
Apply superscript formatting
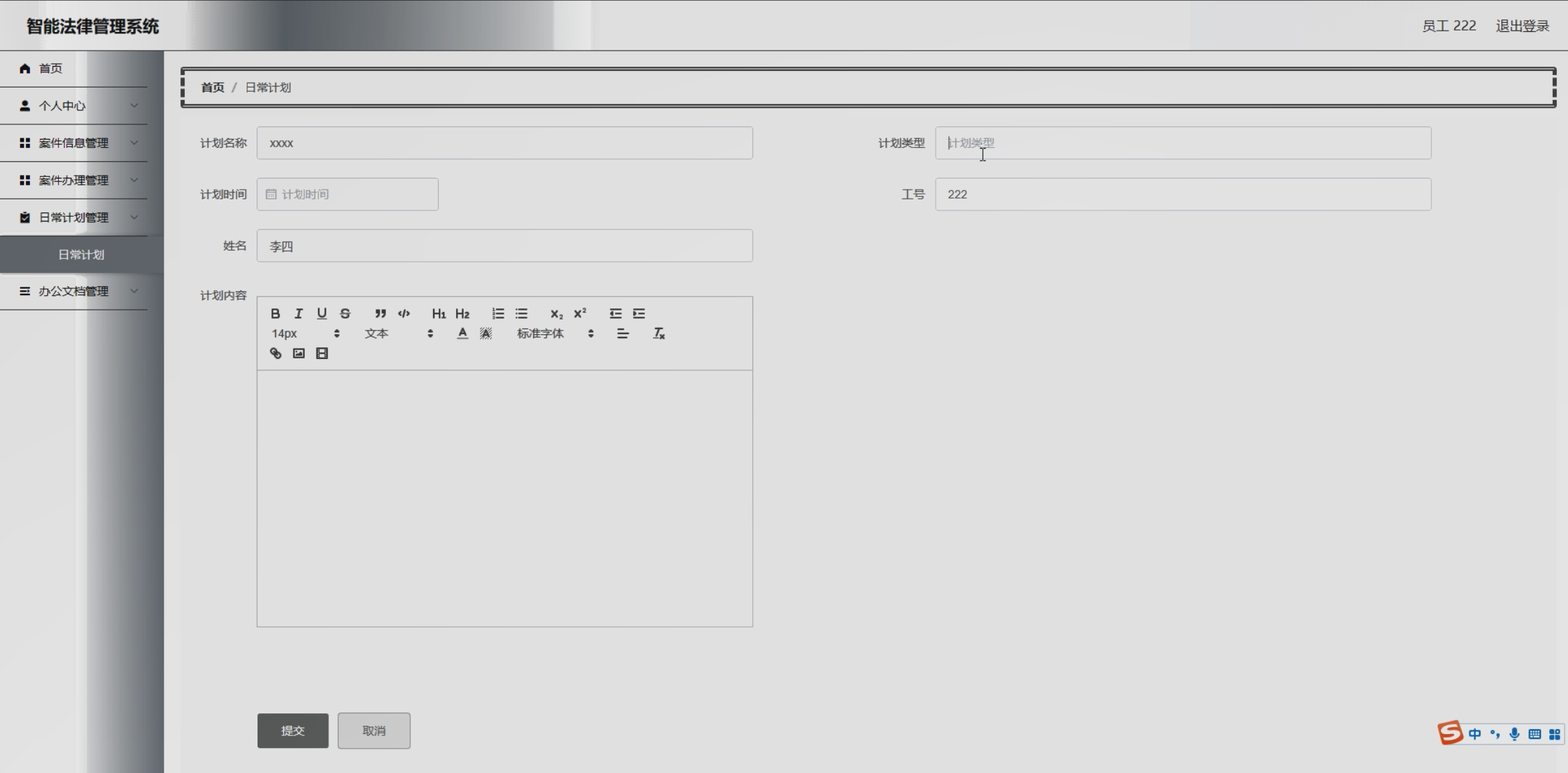(x=580, y=313)
